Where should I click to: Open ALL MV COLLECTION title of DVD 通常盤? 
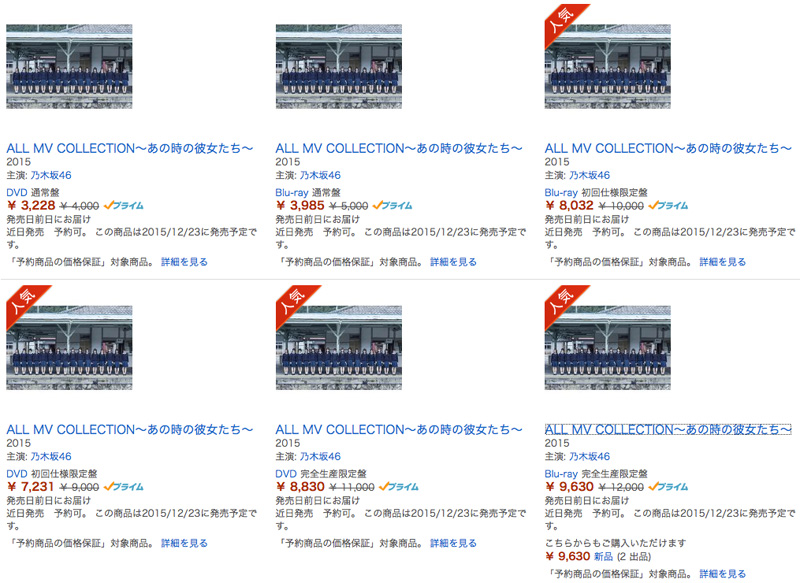click(x=130, y=148)
